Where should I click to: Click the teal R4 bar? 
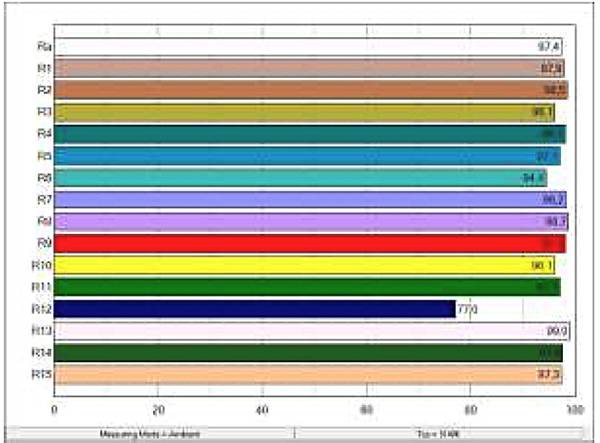[300, 134]
